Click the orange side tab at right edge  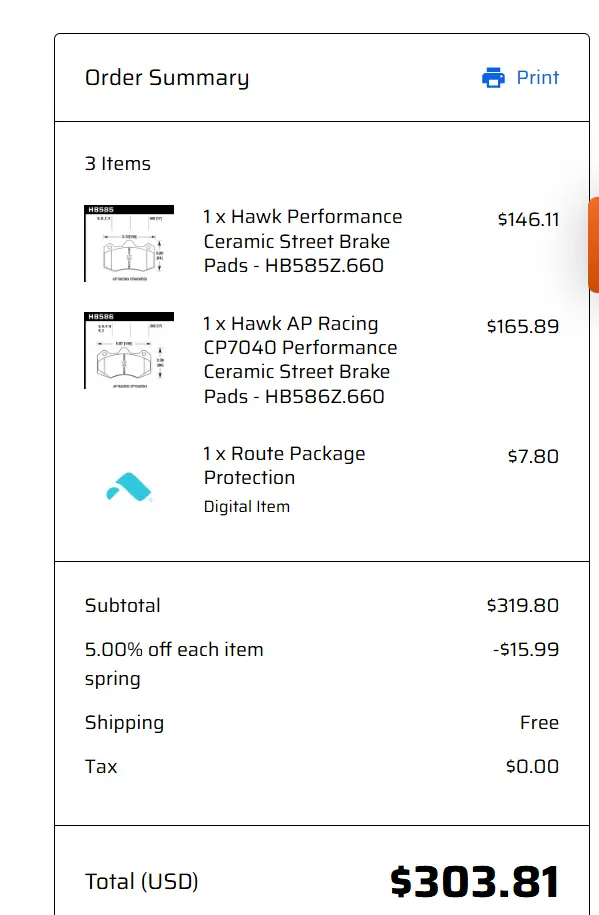coord(594,245)
